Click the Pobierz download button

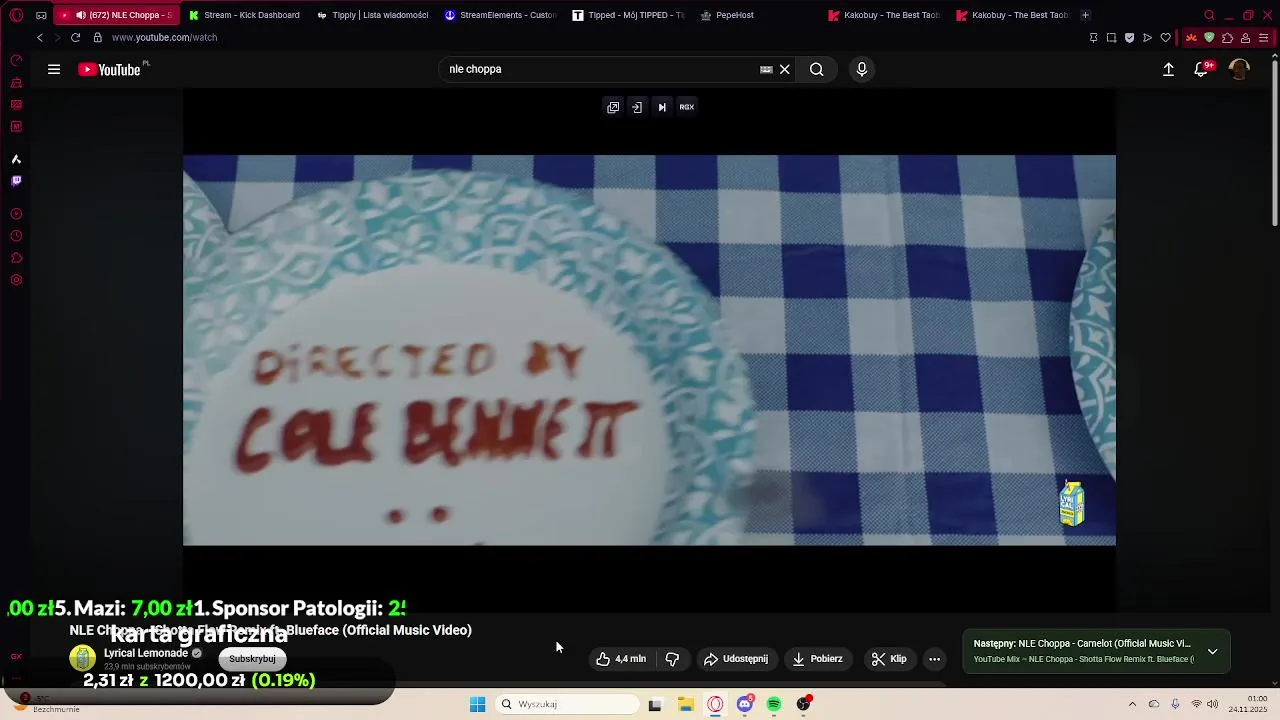click(x=817, y=659)
